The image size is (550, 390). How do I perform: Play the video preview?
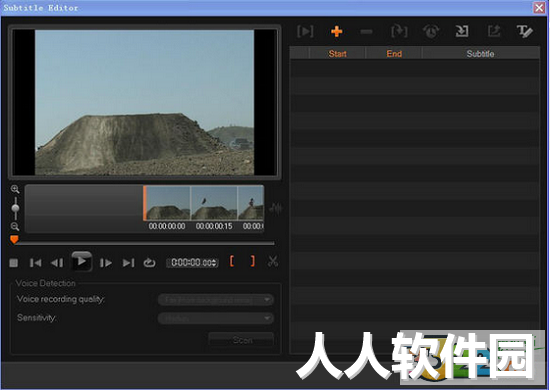[x=81, y=261]
